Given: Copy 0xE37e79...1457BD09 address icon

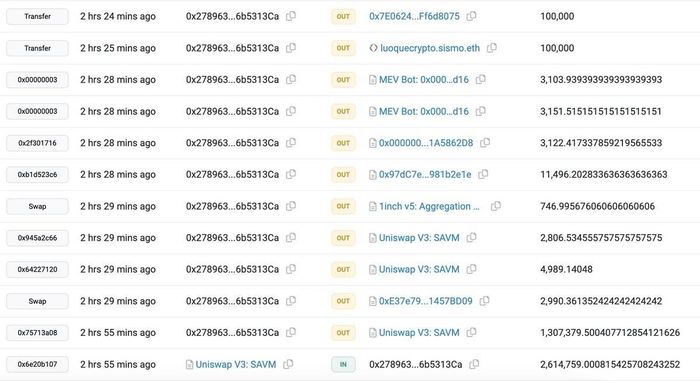Looking at the screenshot, I should tap(484, 301).
